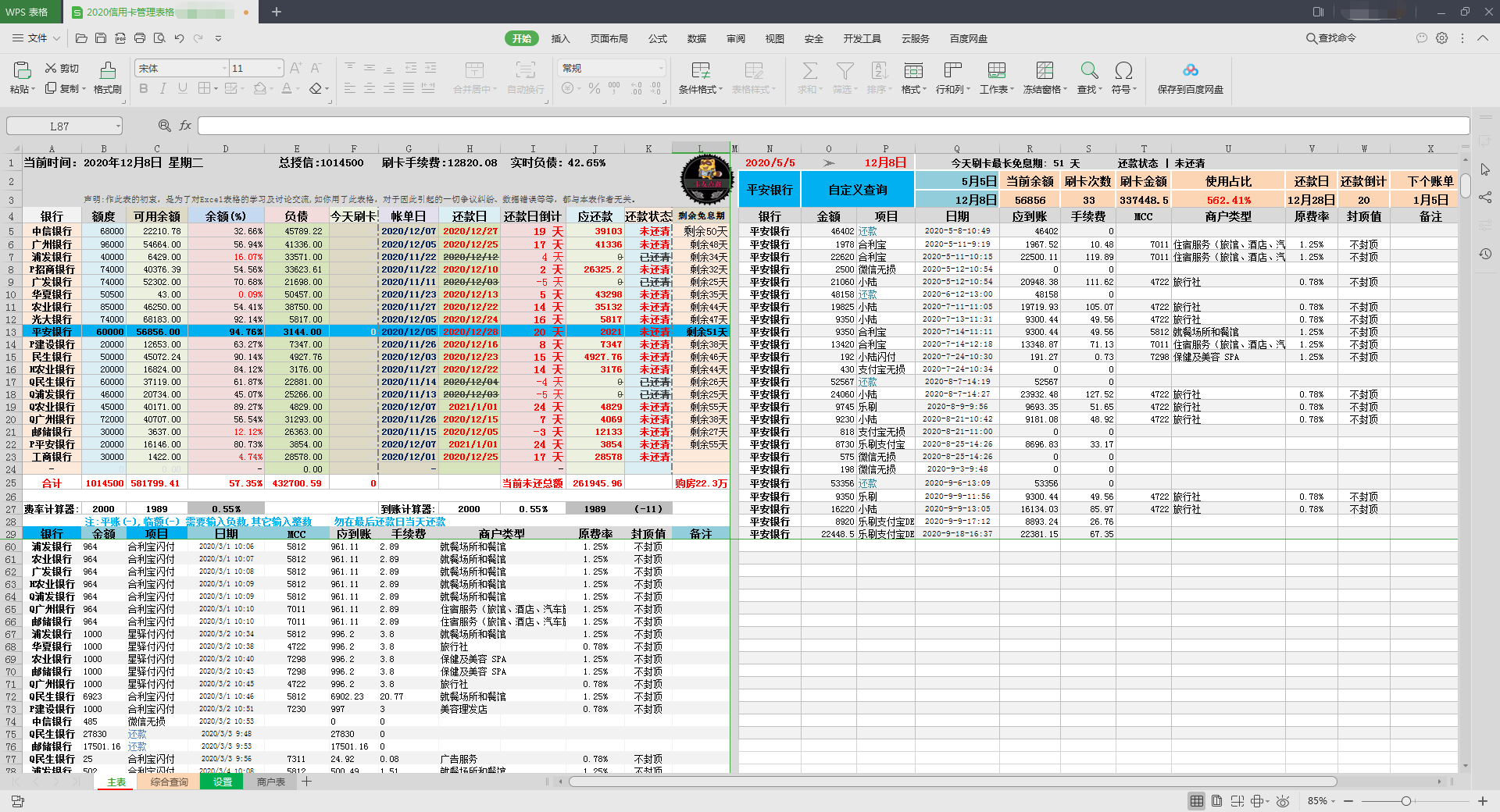Click the horizontal scrollbar at bottom
Viewport: 1500px width, 812px height.
(953, 782)
